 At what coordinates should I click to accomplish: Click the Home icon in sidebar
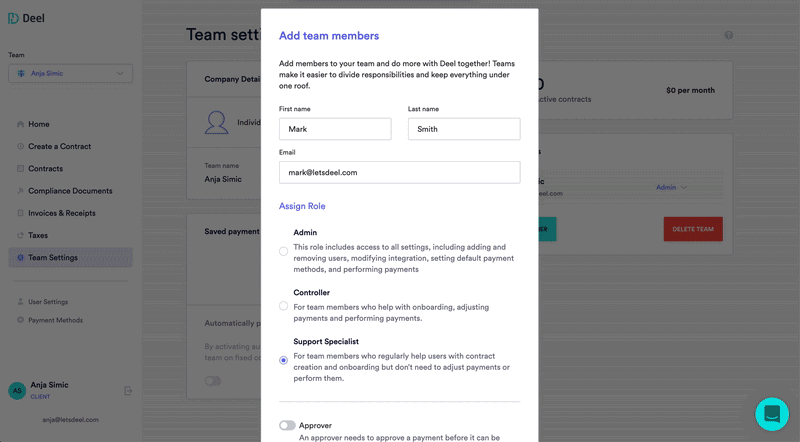click(x=20, y=124)
